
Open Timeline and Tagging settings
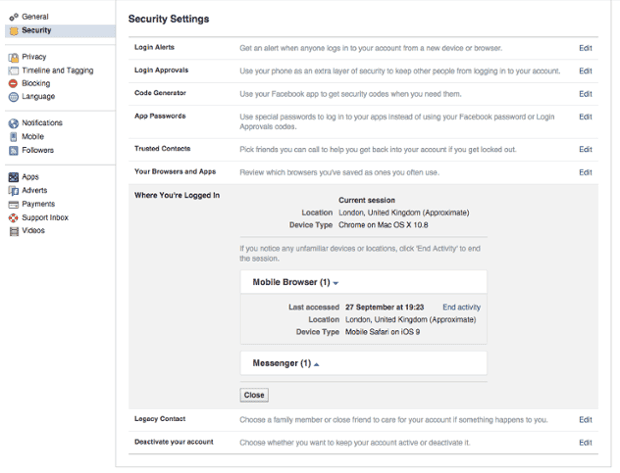(57, 70)
